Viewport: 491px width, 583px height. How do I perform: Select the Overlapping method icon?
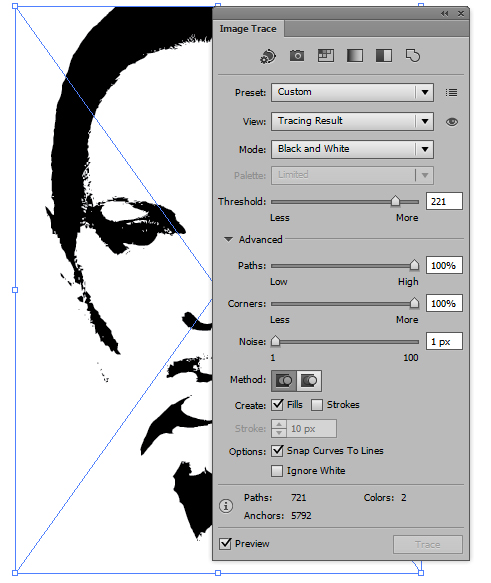pyautogui.click(x=309, y=381)
